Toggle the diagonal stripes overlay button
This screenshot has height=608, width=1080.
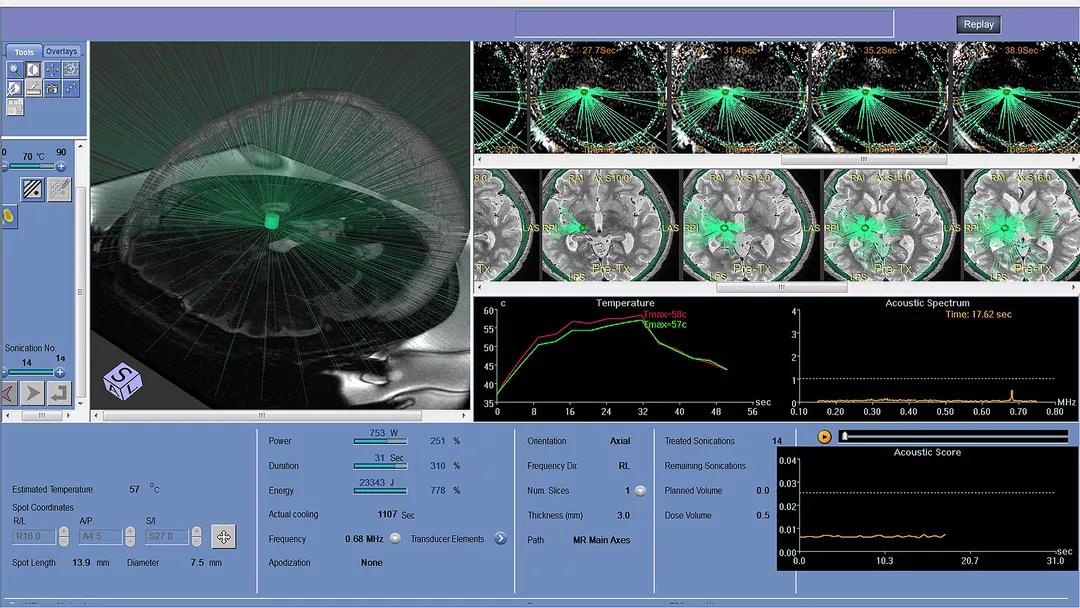tap(33, 189)
